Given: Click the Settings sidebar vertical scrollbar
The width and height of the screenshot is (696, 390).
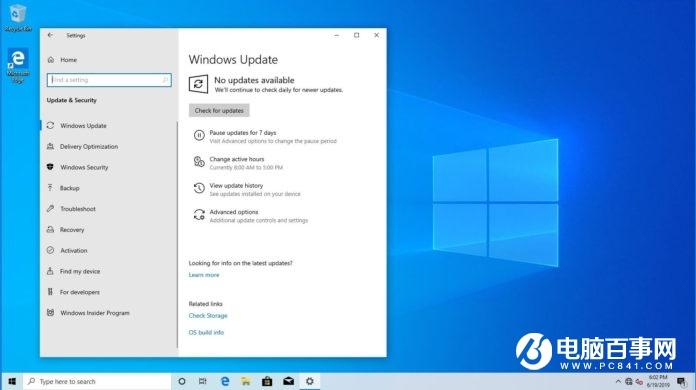Looking at the screenshot, I should point(177,235).
